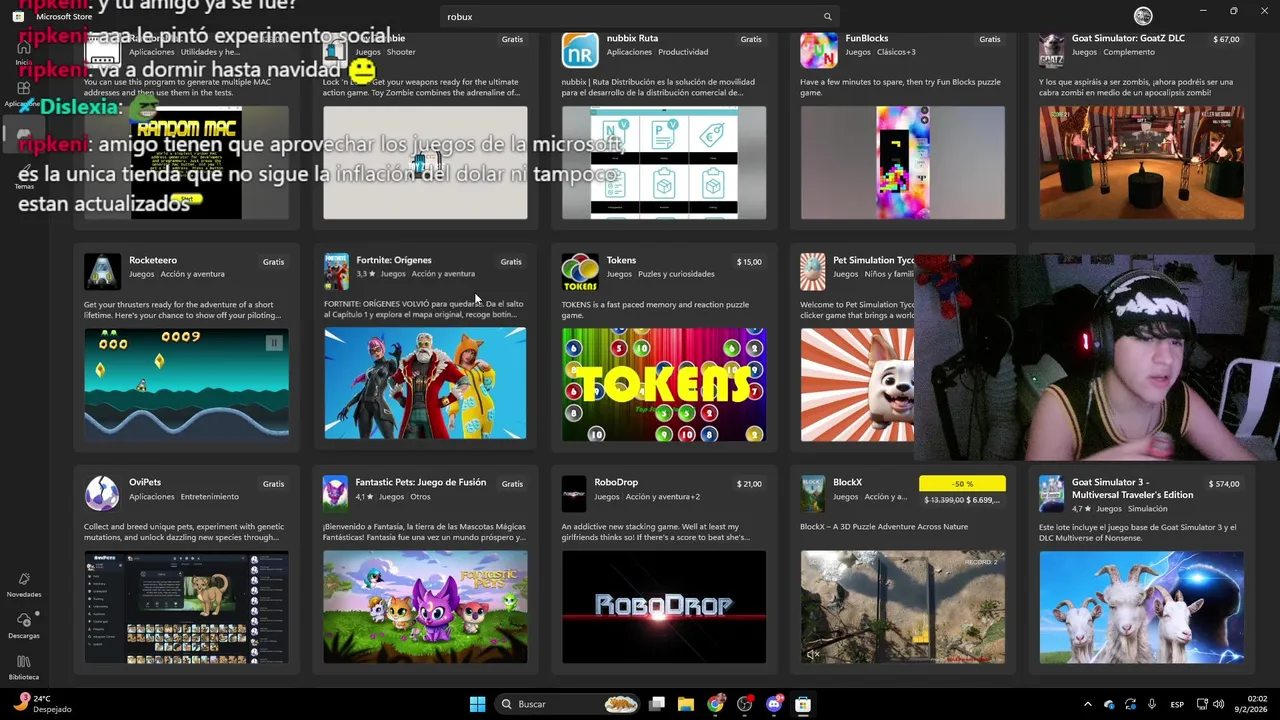Open the nubbix Ruta NR app icon

[x=580, y=50]
